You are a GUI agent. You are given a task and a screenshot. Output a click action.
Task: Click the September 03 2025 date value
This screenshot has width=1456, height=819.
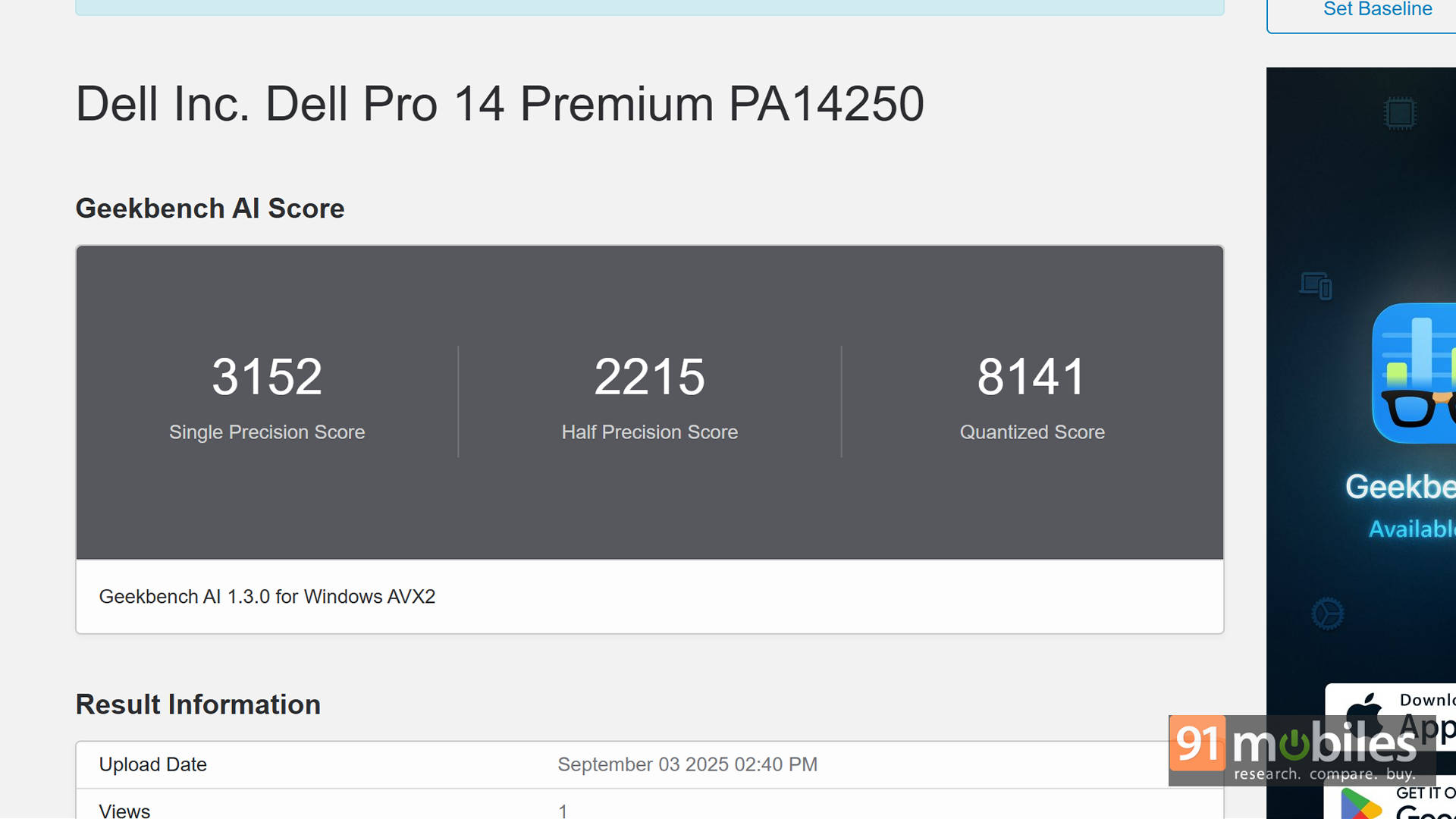click(687, 764)
